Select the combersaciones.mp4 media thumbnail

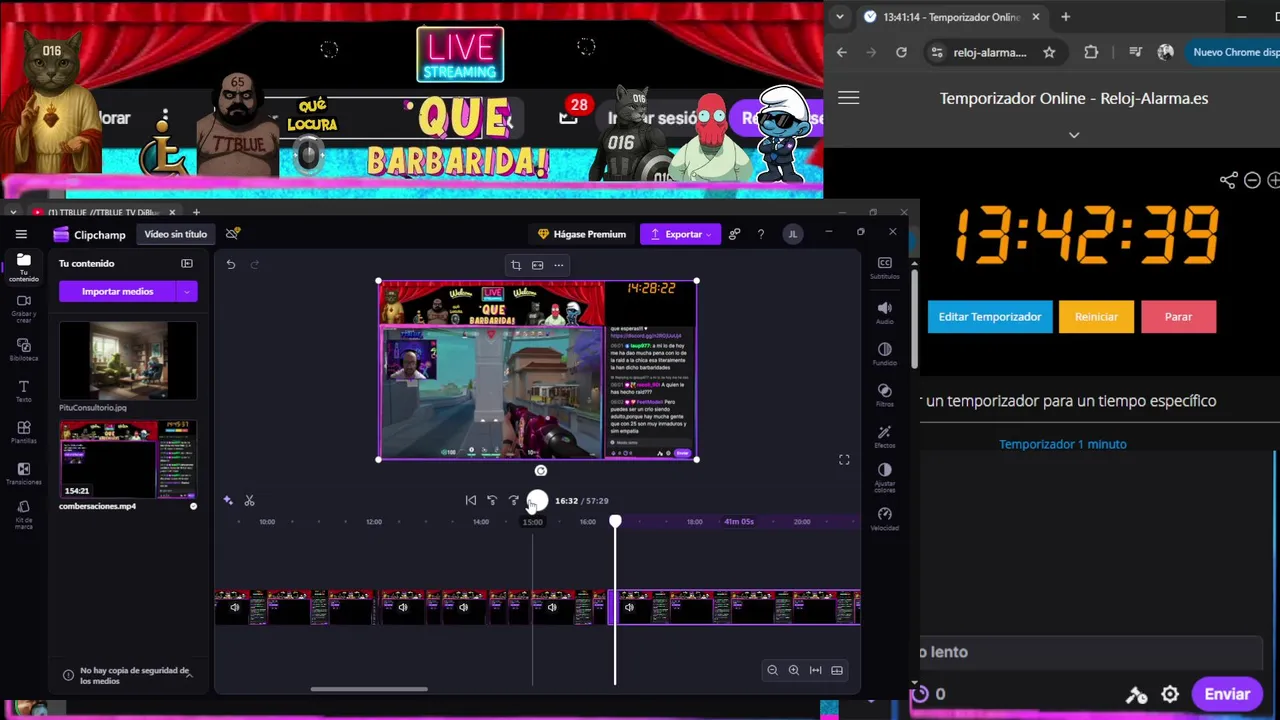point(128,459)
